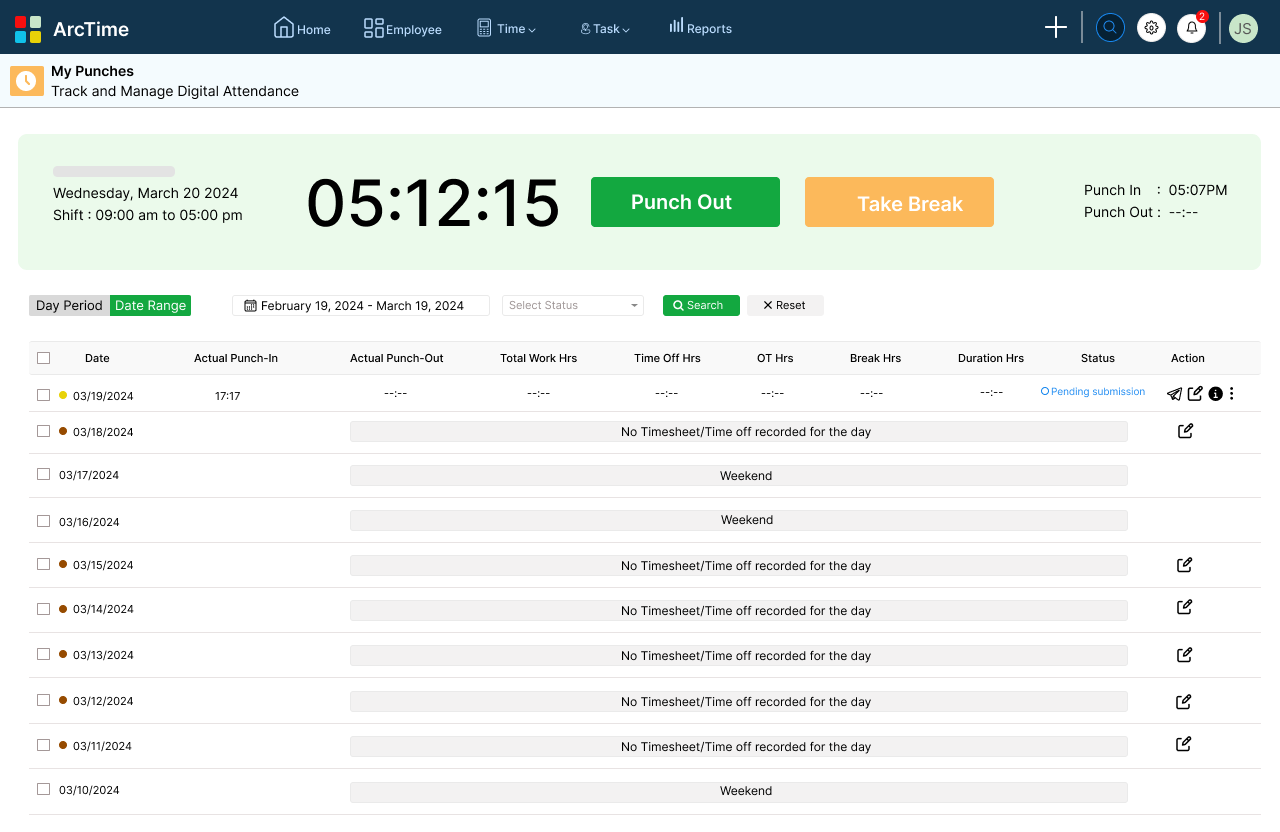Open ArcTime search
The image size is (1280, 832).
click(1110, 27)
